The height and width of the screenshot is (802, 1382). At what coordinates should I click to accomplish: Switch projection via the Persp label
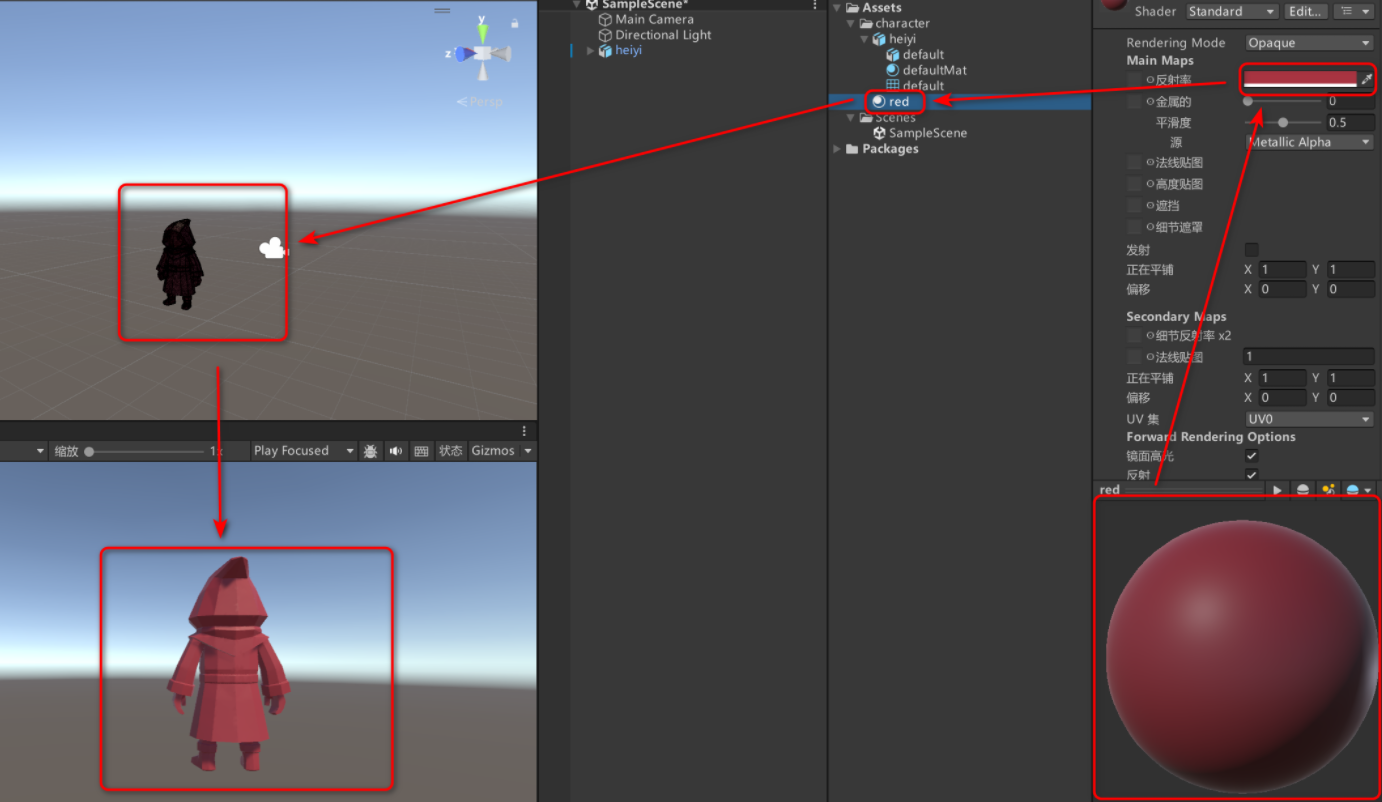coord(480,102)
